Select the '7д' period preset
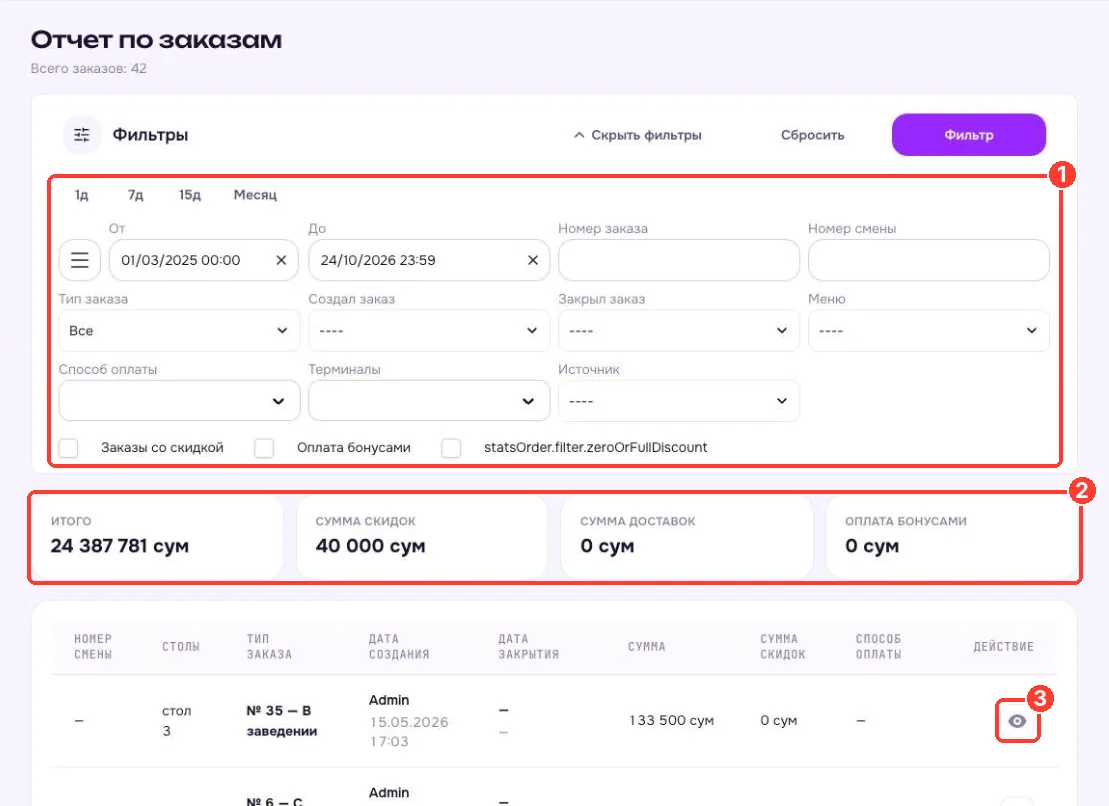Image resolution: width=1109 pixels, height=806 pixels. (135, 195)
